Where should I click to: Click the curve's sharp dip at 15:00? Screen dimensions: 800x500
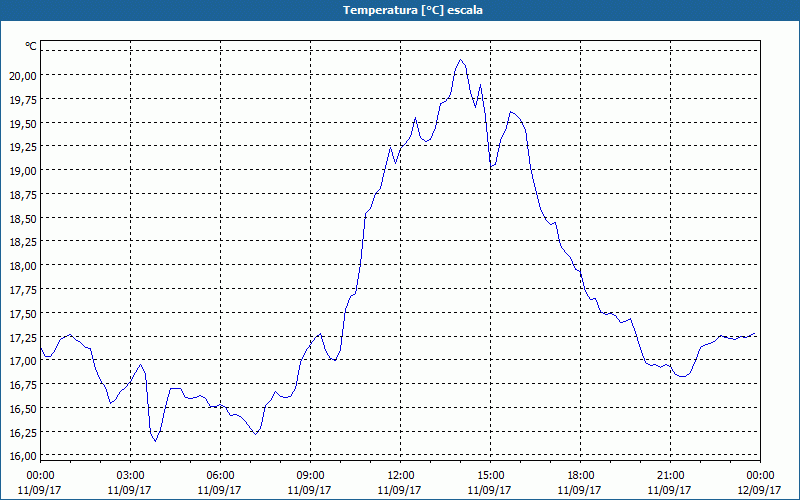(x=491, y=166)
